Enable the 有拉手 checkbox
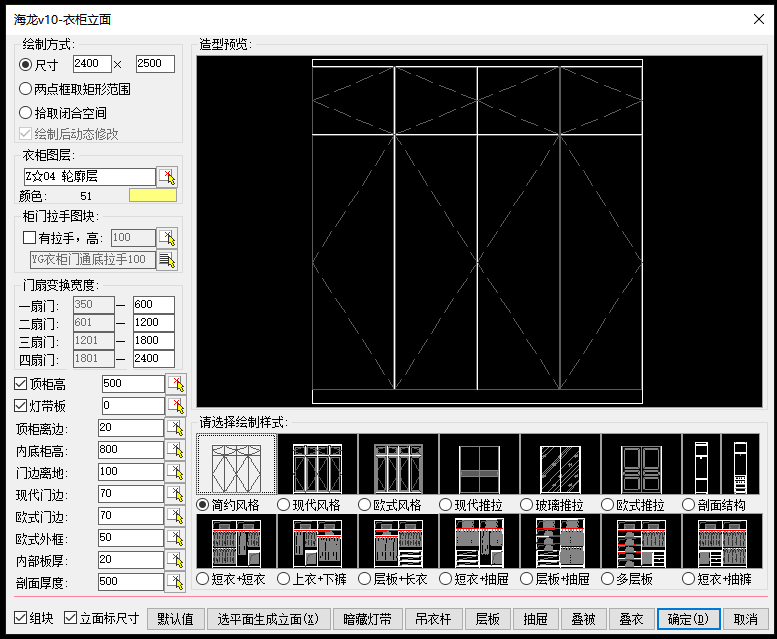 (x=29, y=238)
